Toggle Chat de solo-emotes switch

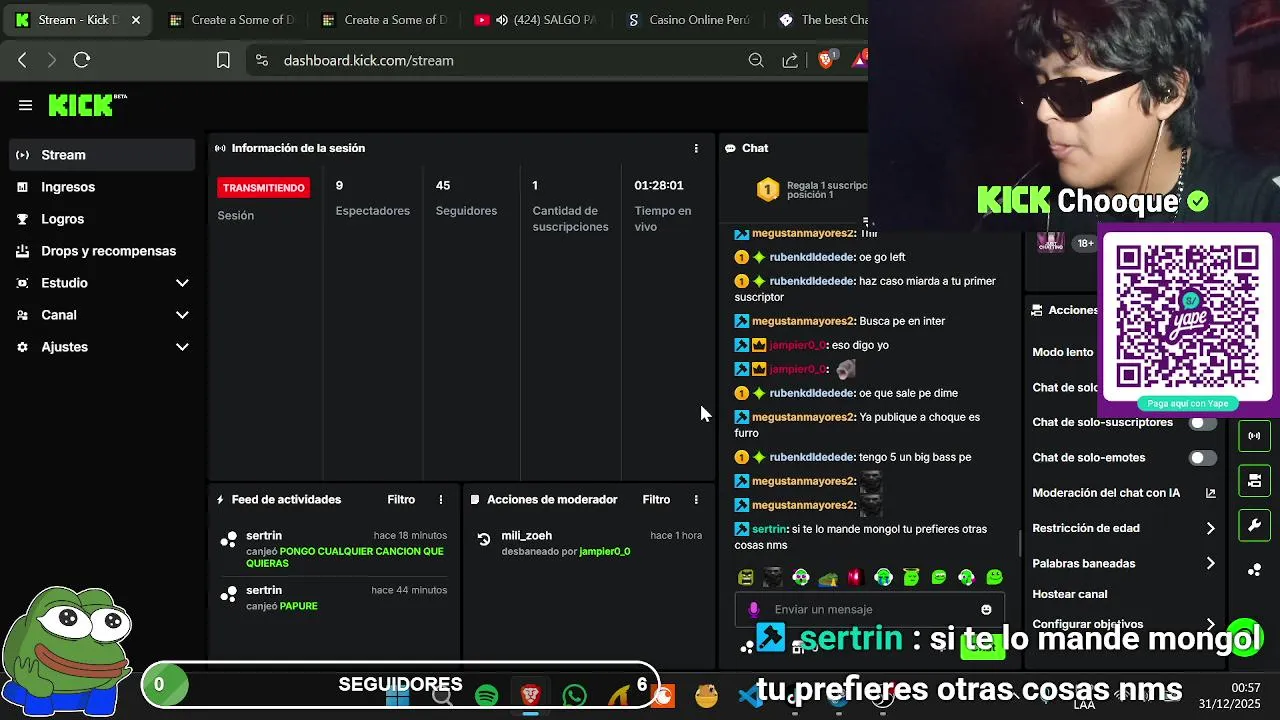click(x=1203, y=457)
